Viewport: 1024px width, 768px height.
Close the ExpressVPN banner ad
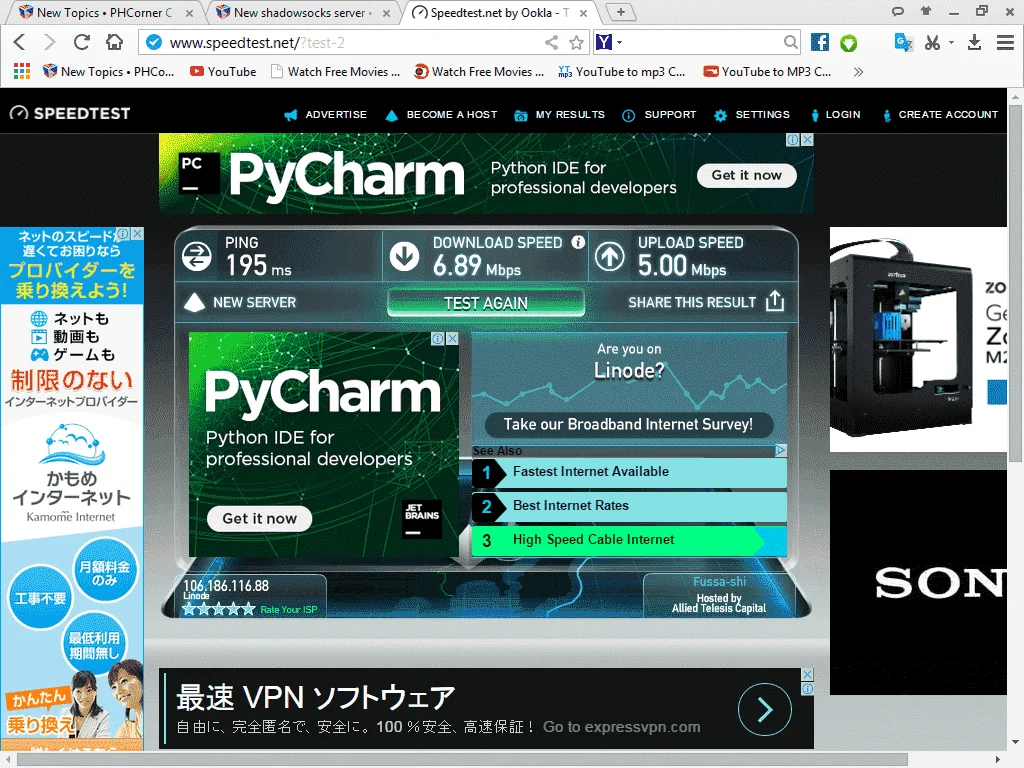coord(807,674)
